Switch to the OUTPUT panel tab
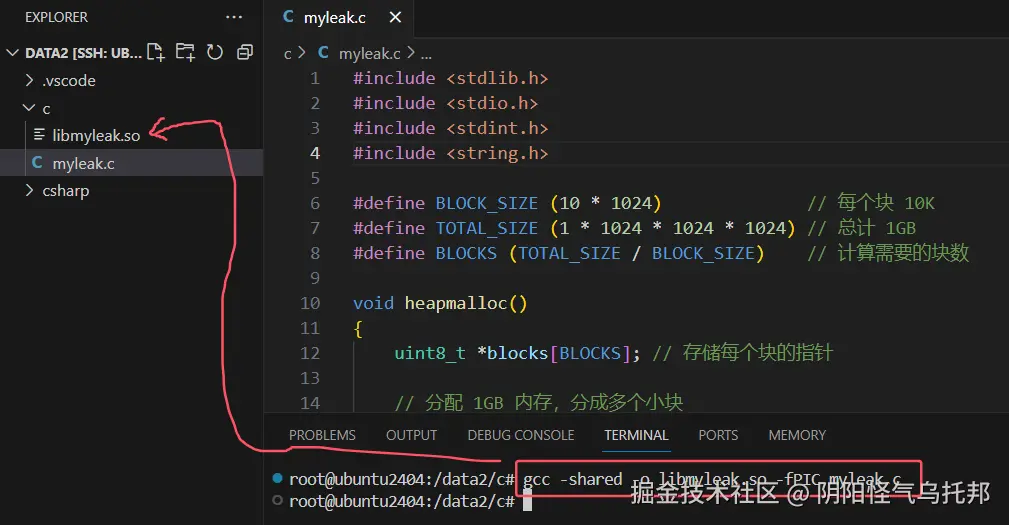The image size is (1009, 525). [411, 436]
